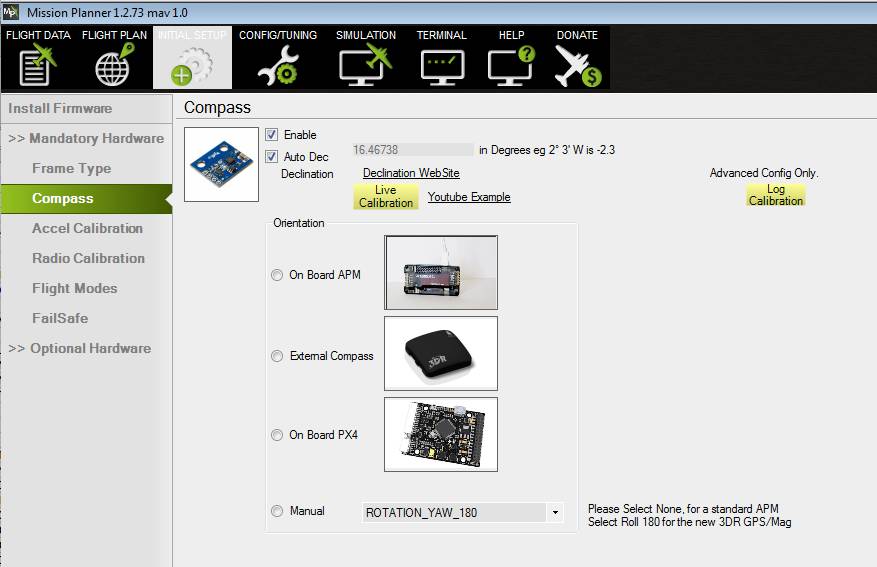The image size is (877, 567).
Task: Select the Initial Setup gear icon
Action: [x=192, y=65]
